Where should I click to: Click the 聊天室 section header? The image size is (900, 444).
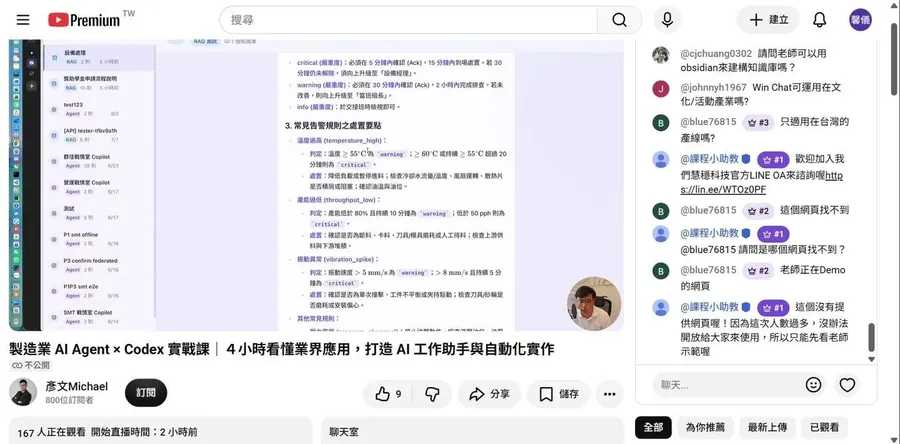[344, 432]
